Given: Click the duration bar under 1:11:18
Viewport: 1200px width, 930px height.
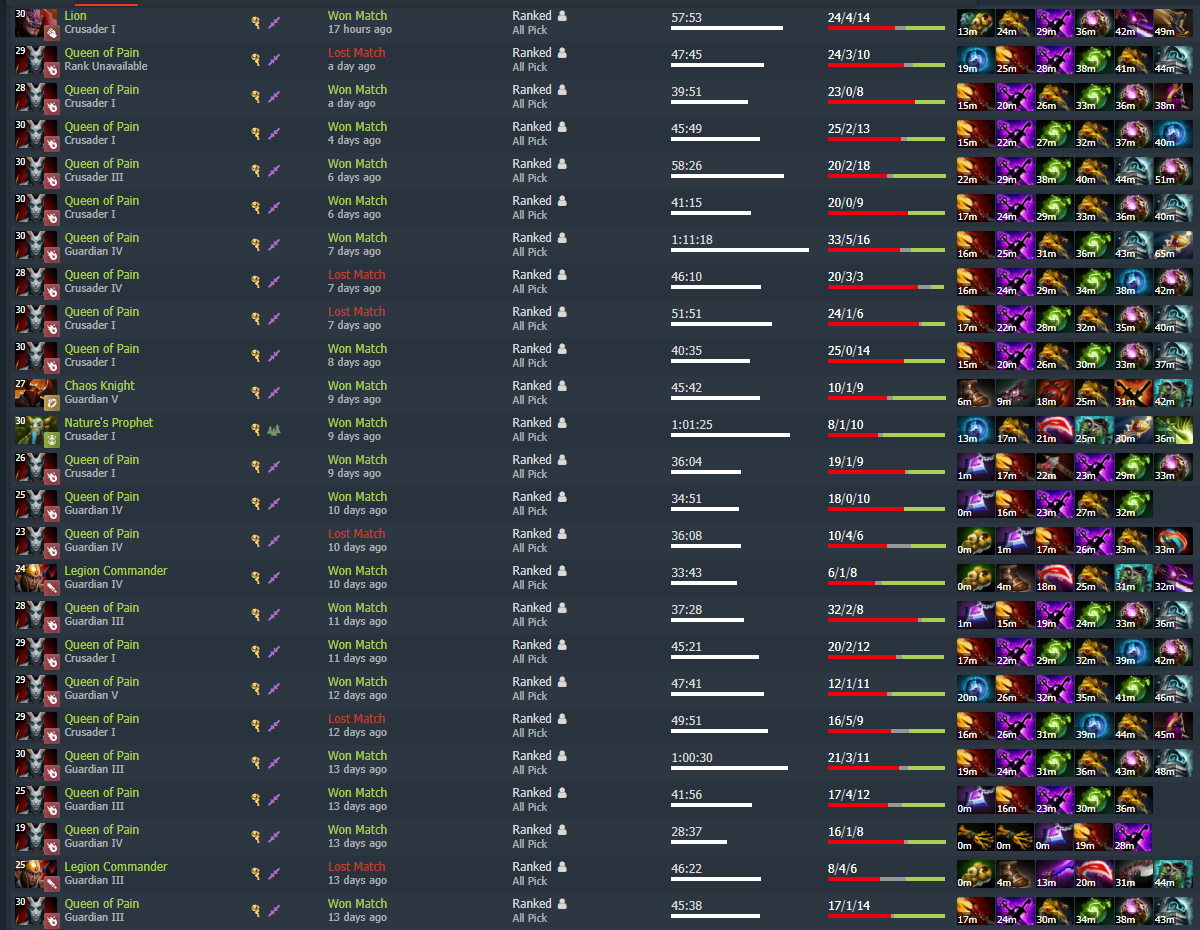Looking at the screenshot, I should 740,250.
